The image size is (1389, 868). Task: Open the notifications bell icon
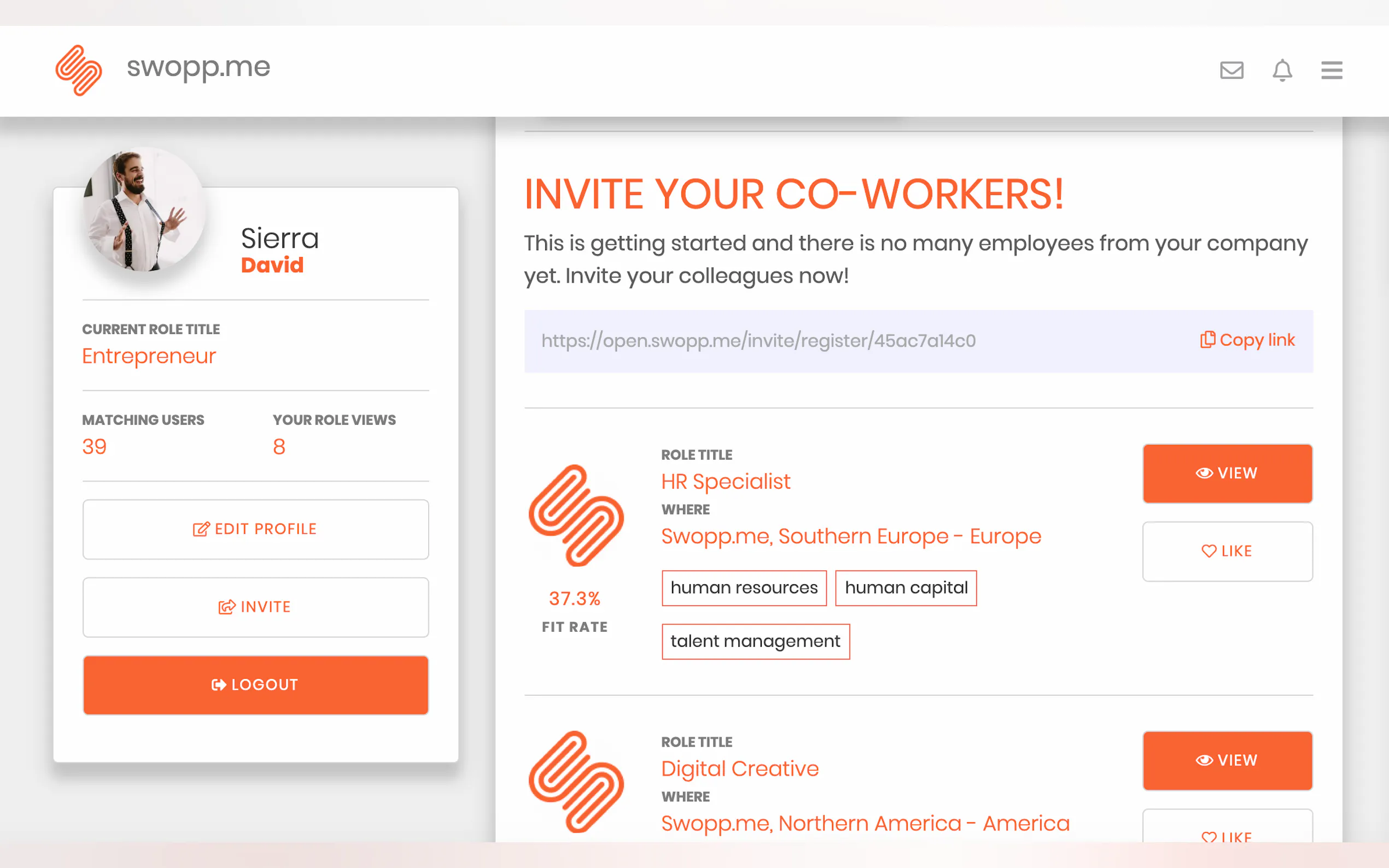(1282, 71)
